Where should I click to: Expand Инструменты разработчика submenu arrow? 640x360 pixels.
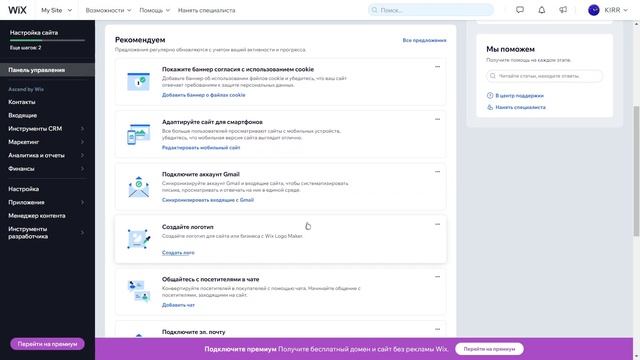coord(82,233)
